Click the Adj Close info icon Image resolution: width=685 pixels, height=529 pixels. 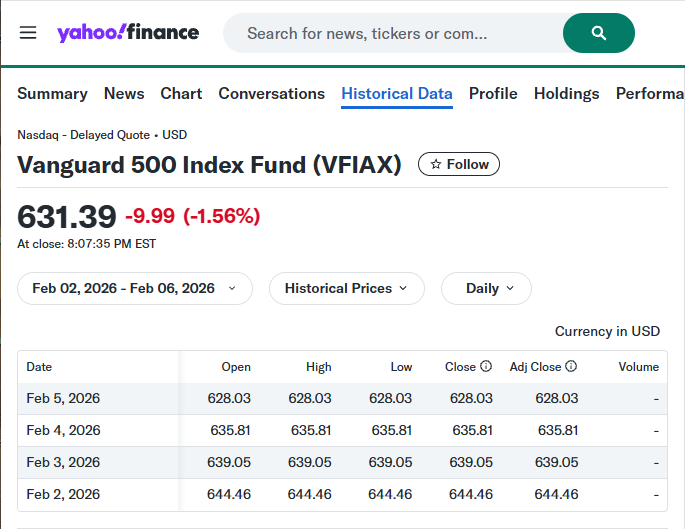[571, 366]
